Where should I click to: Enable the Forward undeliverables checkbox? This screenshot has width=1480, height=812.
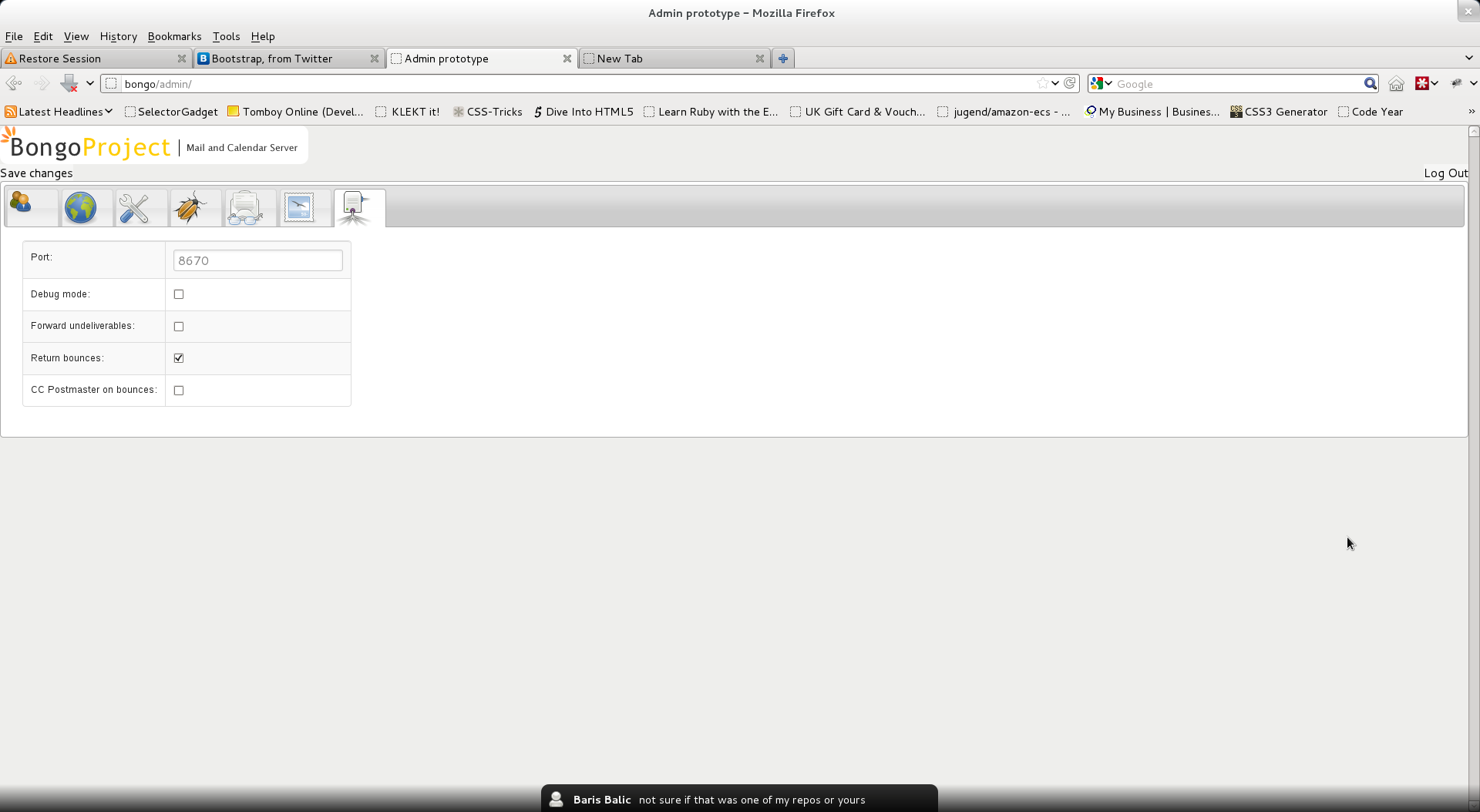click(x=179, y=327)
